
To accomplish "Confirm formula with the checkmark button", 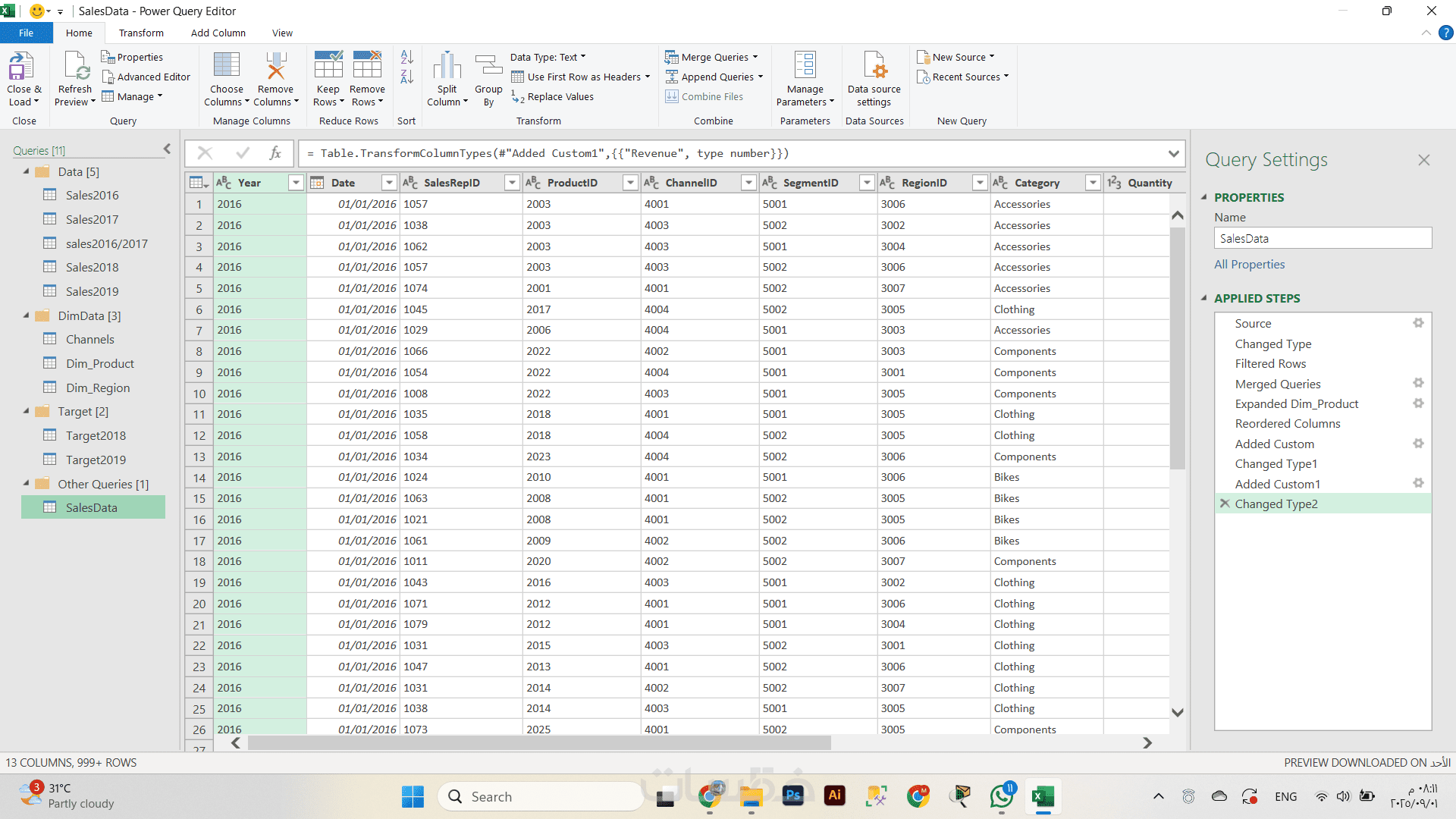I will point(243,153).
